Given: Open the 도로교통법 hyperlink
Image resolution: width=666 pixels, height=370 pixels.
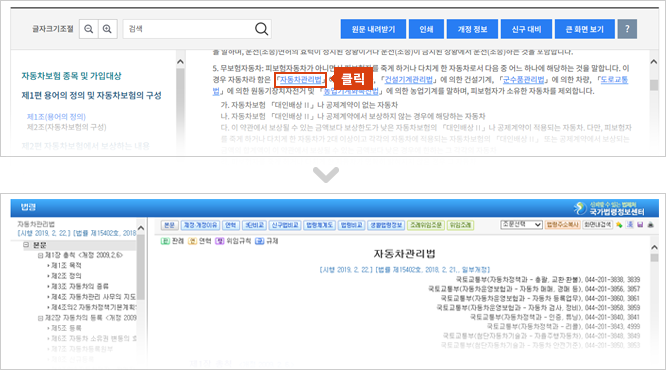Looking at the screenshot, I should 613,79.
